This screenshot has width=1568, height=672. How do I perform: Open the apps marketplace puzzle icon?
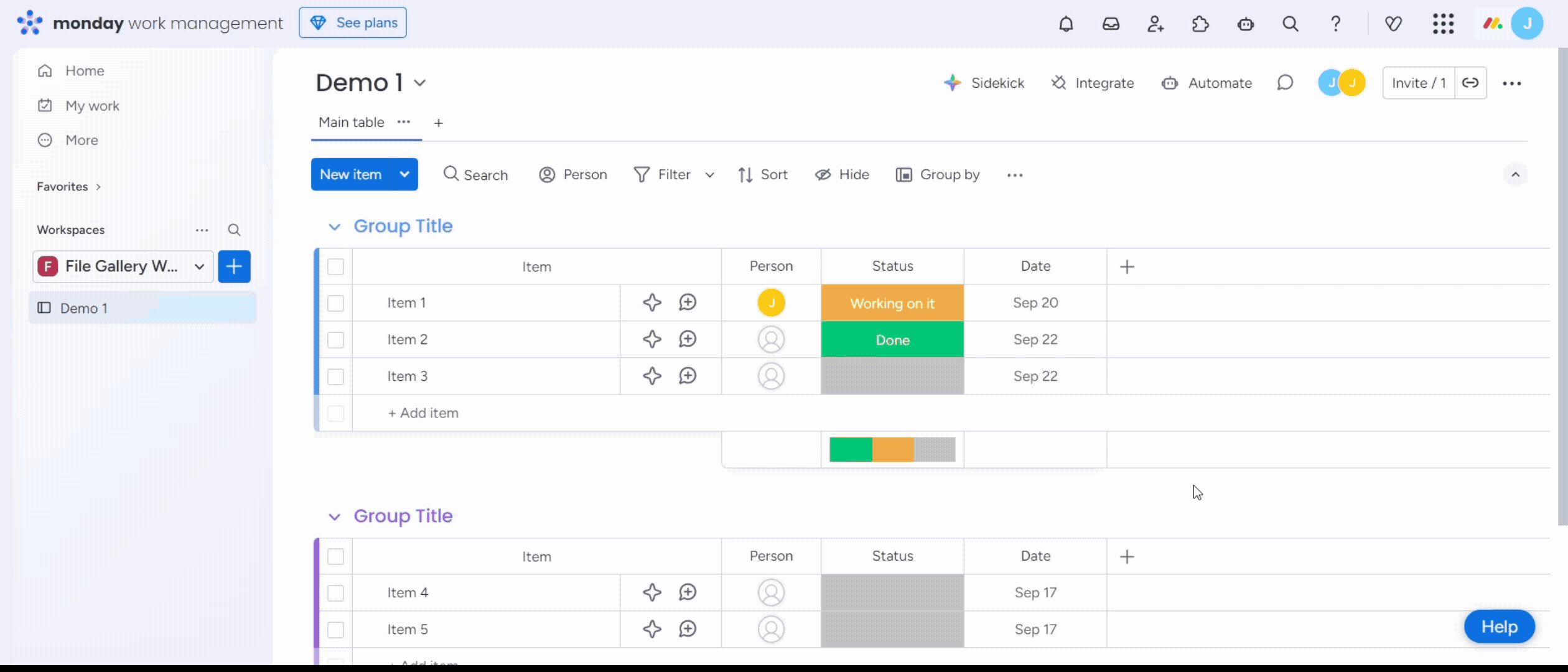(1200, 24)
